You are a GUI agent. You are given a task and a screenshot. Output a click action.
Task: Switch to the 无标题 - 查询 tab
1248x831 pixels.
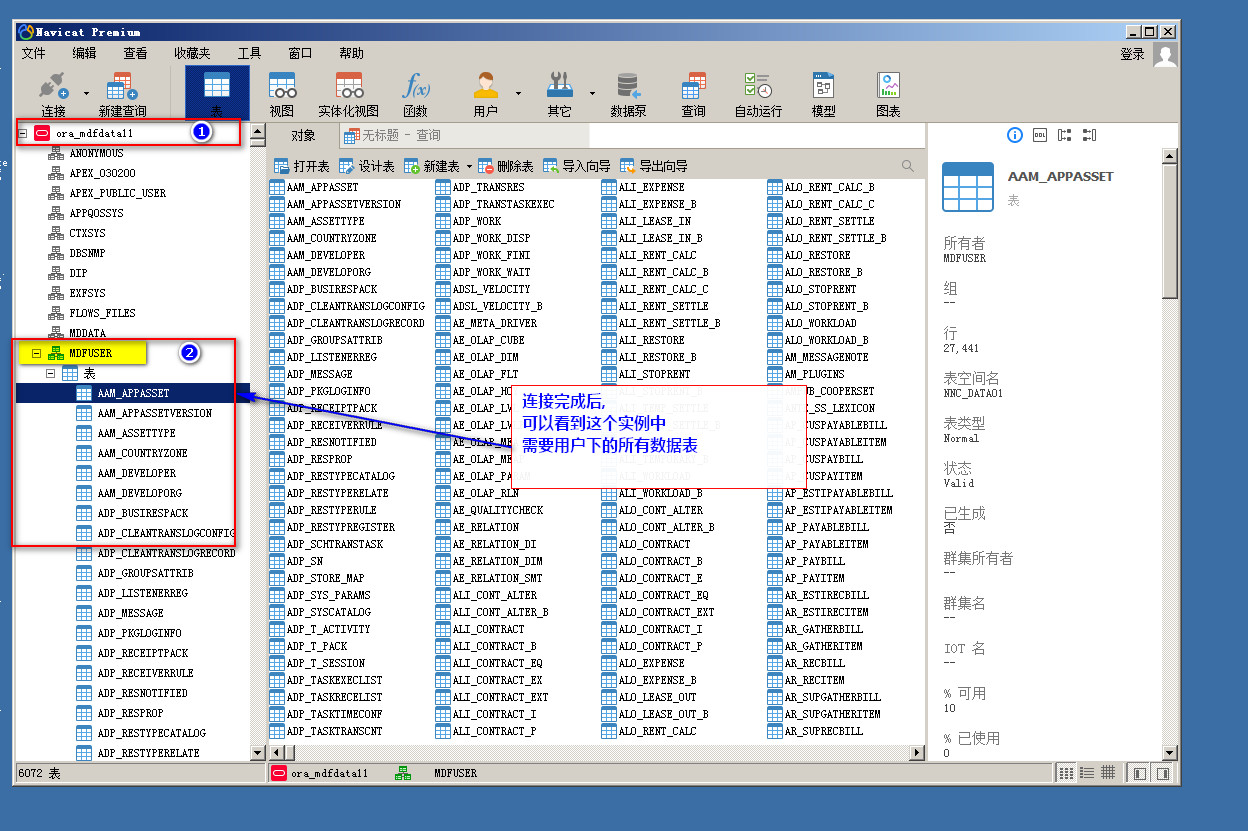pyautogui.click(x=391, y=136)
